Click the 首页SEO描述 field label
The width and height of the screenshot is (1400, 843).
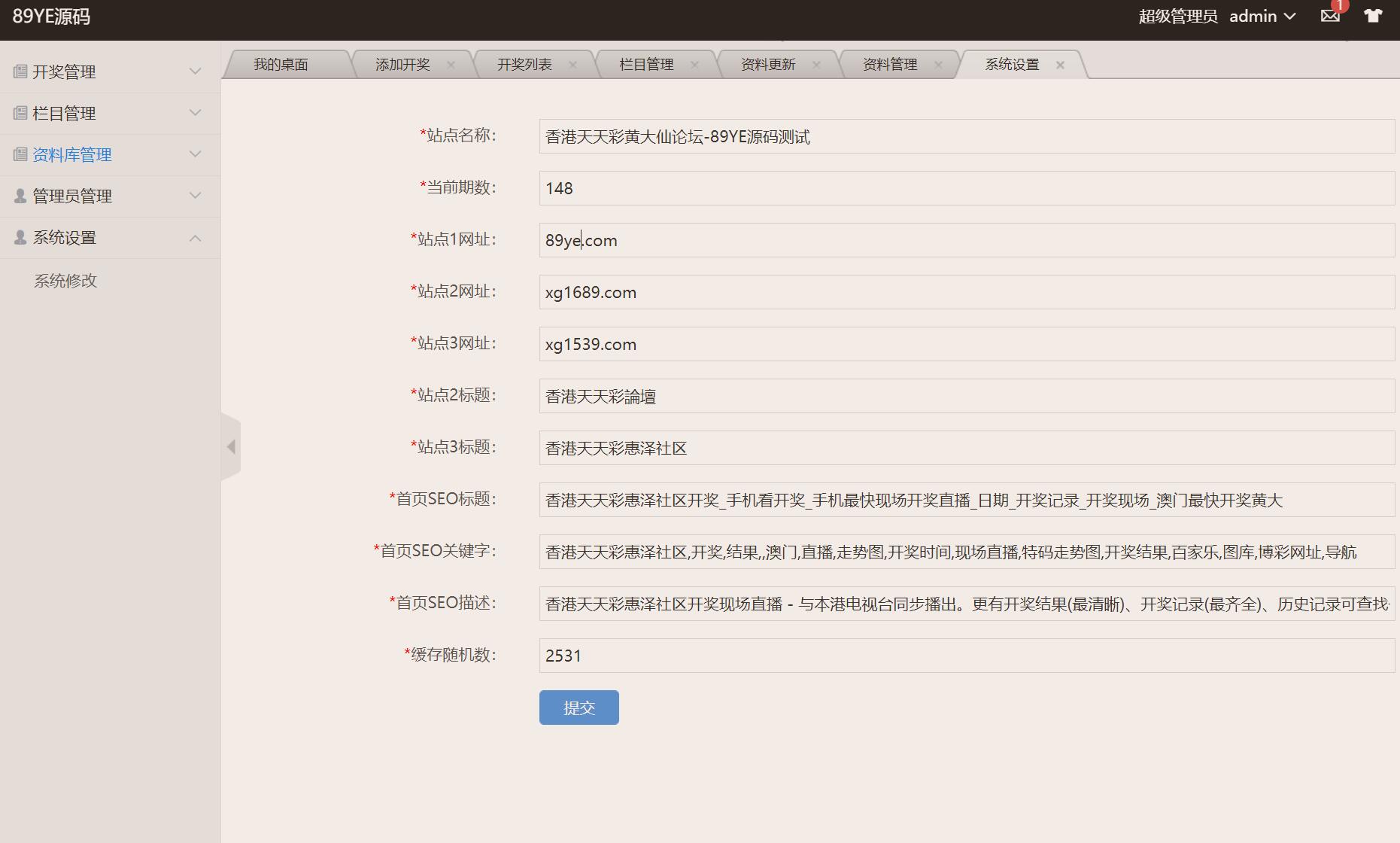(443, 603)
